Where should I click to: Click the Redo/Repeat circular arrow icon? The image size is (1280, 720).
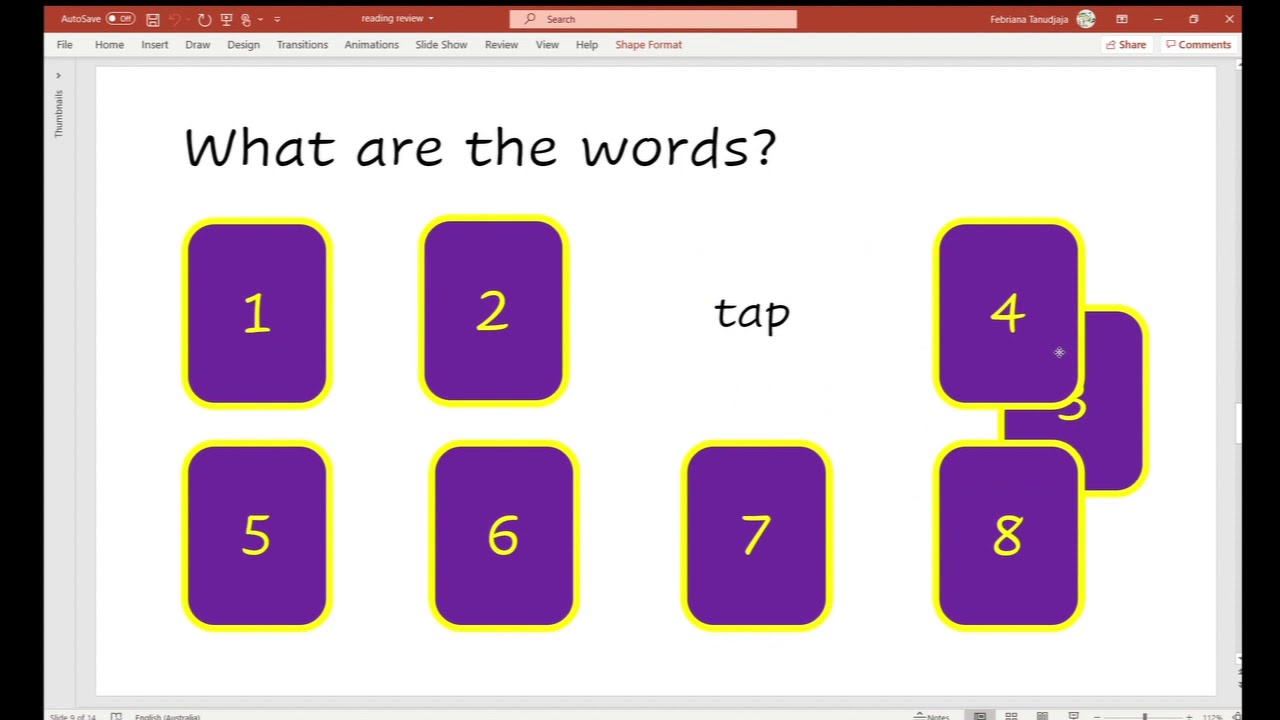point(204,19)
